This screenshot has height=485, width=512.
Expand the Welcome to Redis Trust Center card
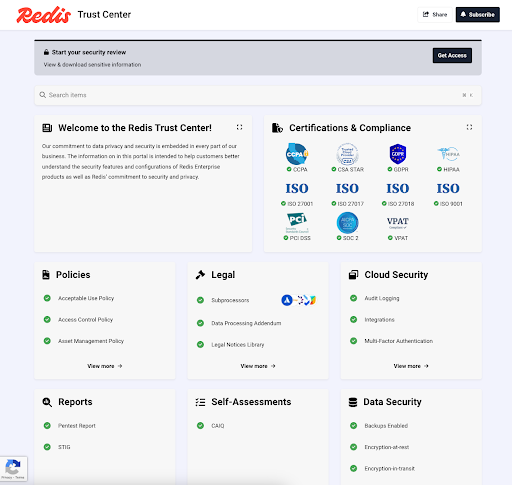(x=239, y=127)
